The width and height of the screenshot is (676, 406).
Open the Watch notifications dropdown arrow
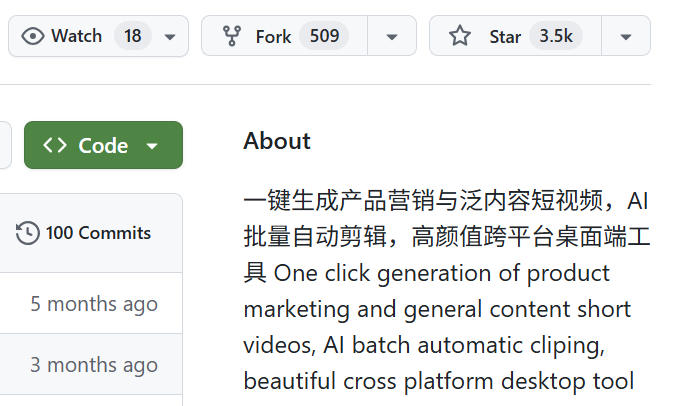pos(169,36)
